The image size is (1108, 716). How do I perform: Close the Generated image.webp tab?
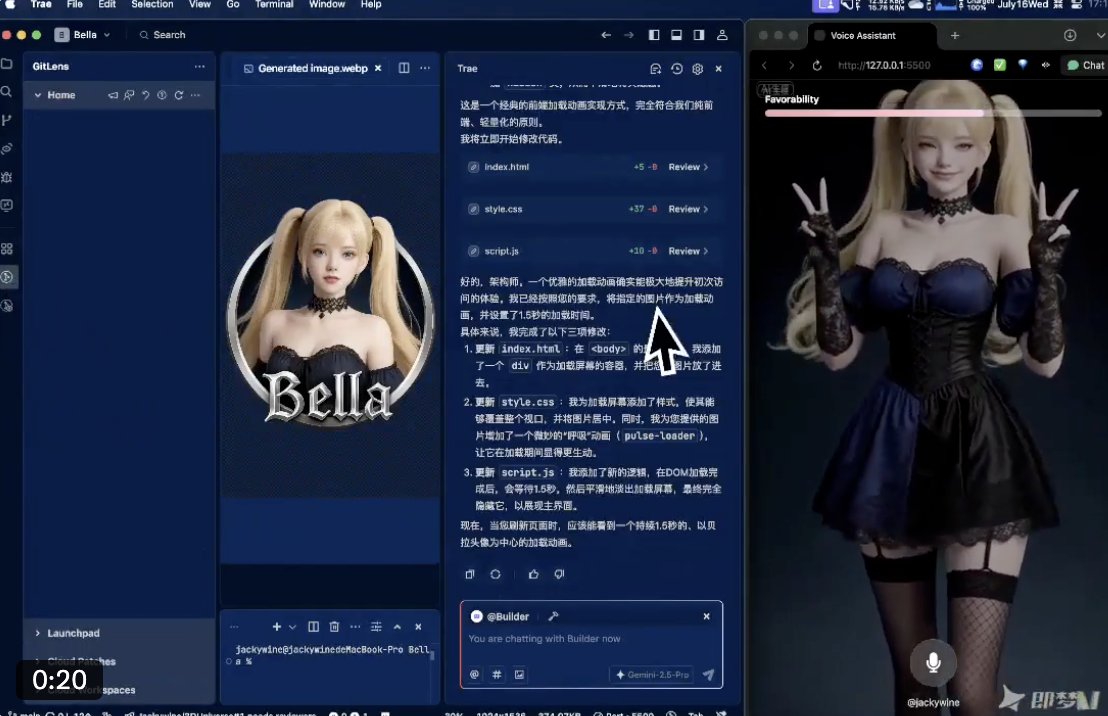click(378, 68)
